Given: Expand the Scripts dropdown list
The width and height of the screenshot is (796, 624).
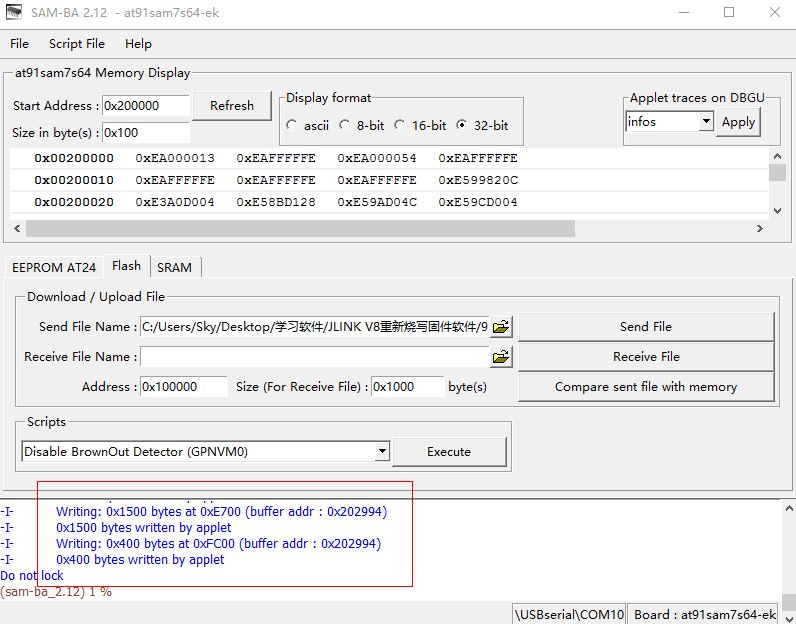Looking at the screenshot, I should click(x=382, y=451).
